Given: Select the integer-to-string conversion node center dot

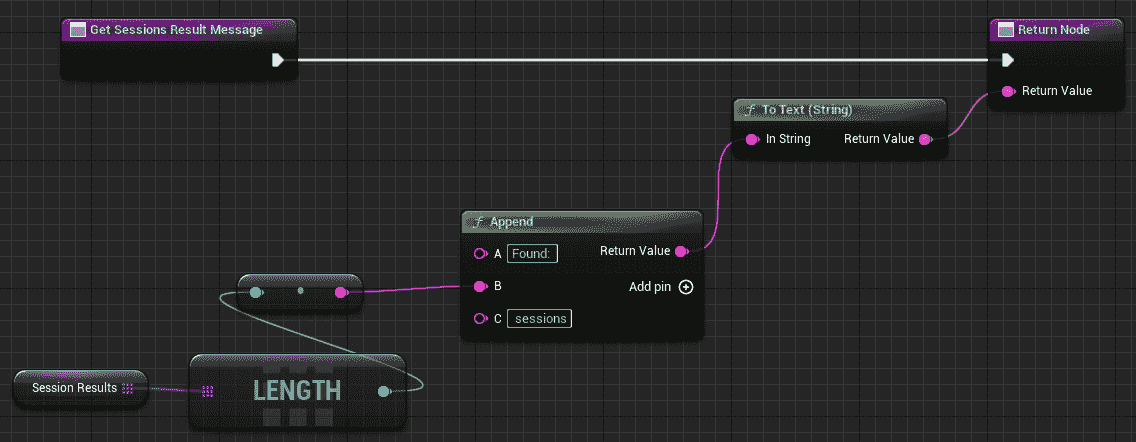Looking at the screenshot, I should pos(300,291).
